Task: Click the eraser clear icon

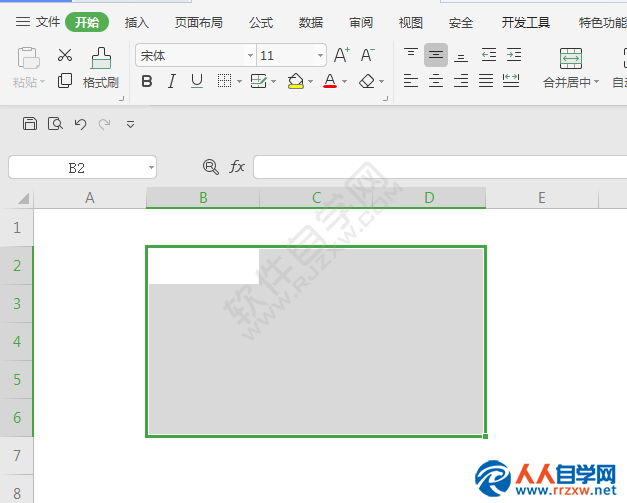Action: 367,81
